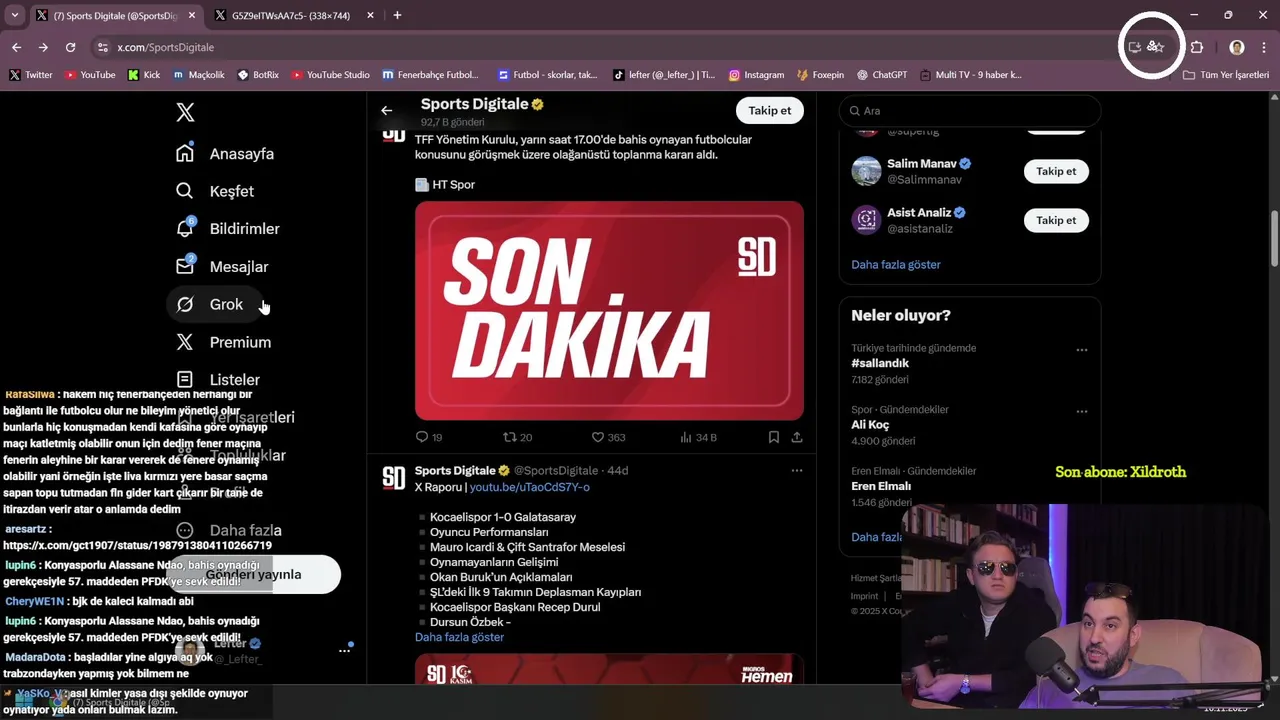Screen dimensions: 1280x720
Task: Open Mesajlar messages
Action: (x=222, y=267)
